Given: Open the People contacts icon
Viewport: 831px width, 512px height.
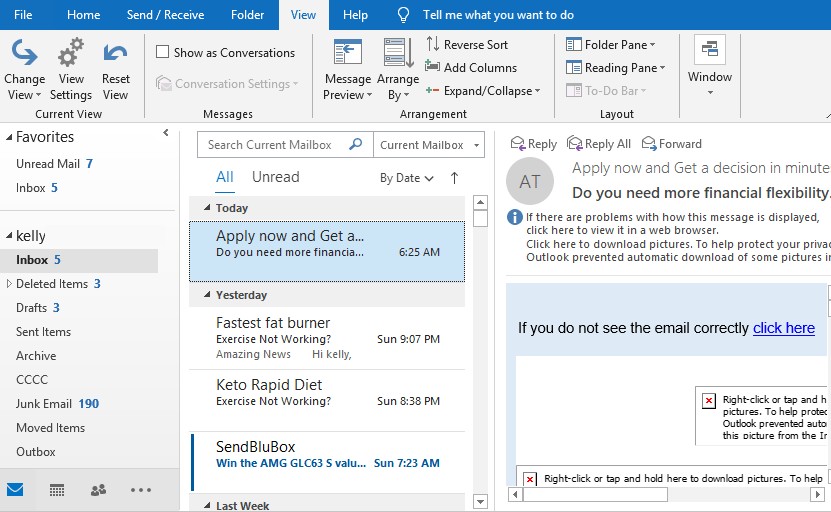Looking at the screenshot, I should (98, 490).
